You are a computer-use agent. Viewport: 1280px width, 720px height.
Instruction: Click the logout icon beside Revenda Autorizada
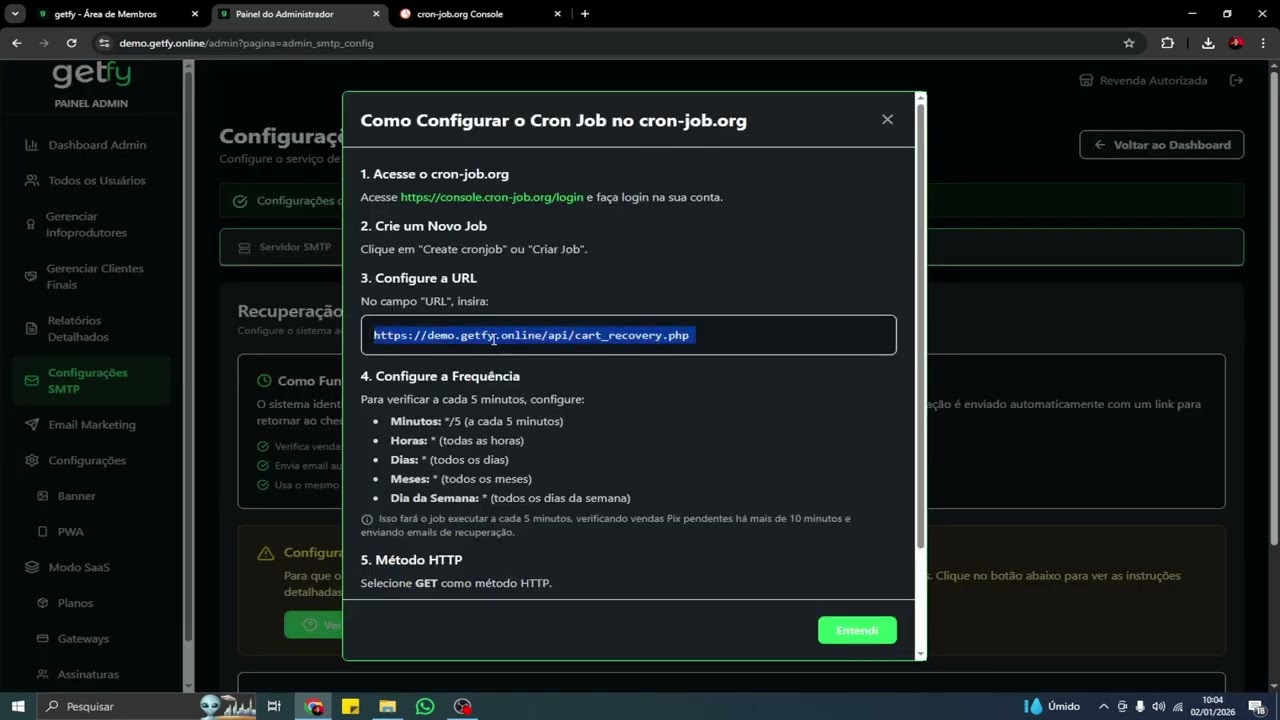(1237, 80)
